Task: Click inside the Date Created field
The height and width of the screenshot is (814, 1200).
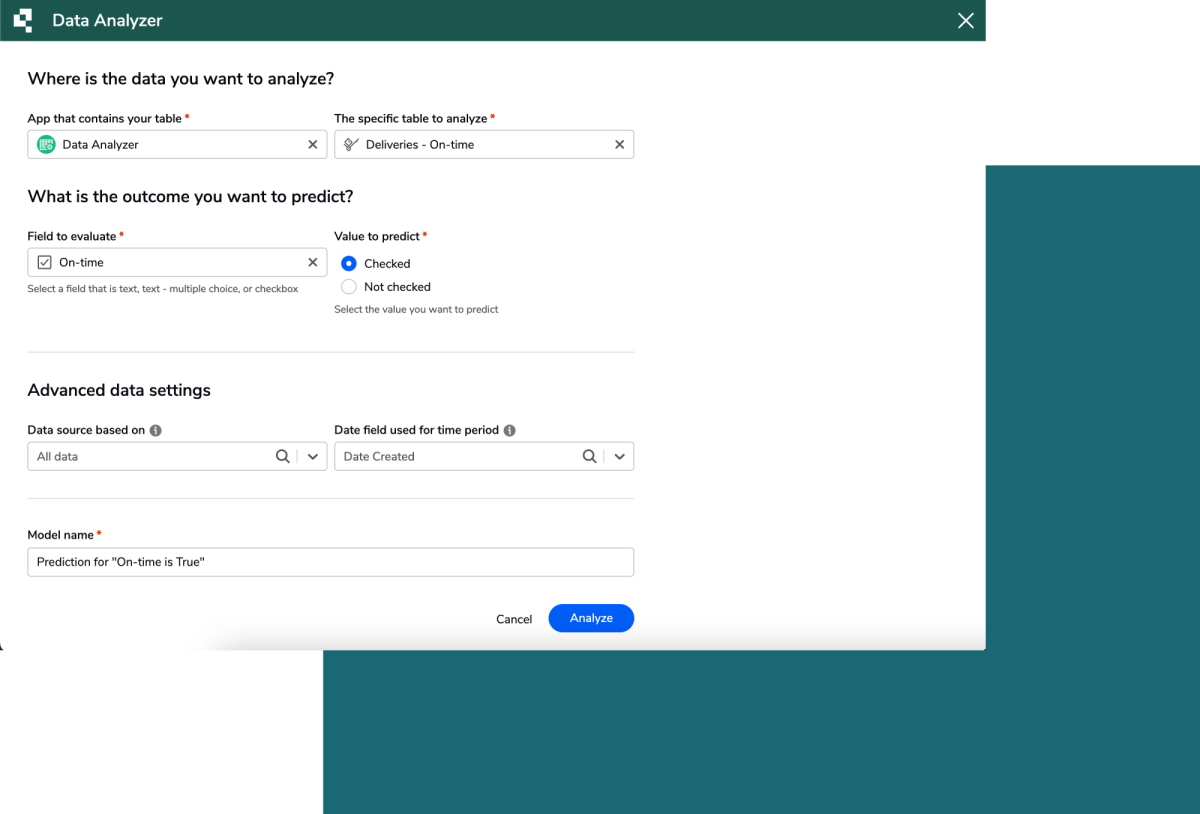Action: 450,456
